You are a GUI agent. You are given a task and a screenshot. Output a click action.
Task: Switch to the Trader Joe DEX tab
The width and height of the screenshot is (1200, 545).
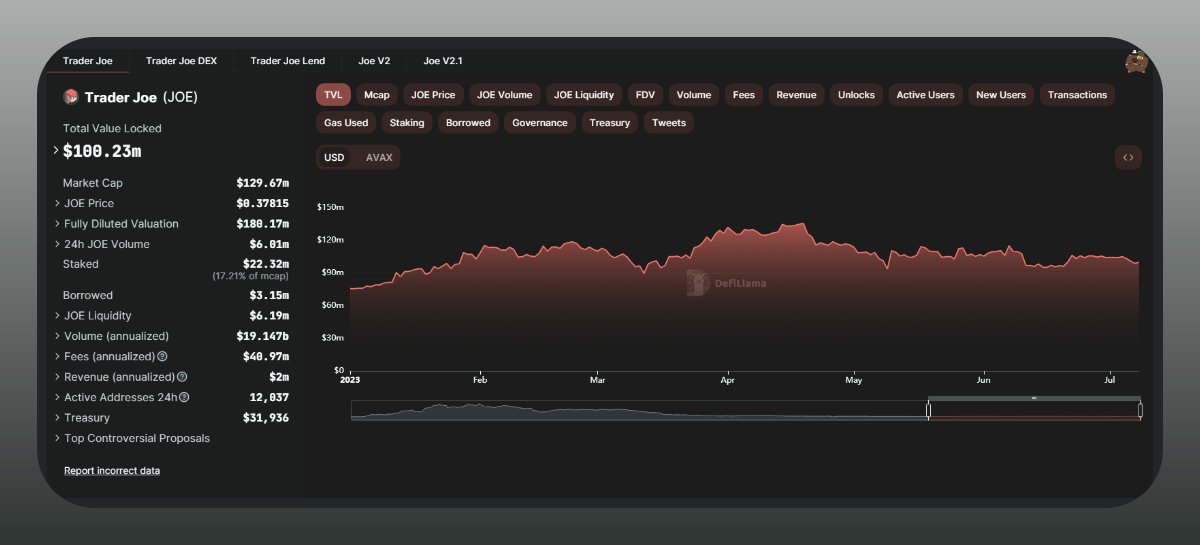[x=181, y=61]
